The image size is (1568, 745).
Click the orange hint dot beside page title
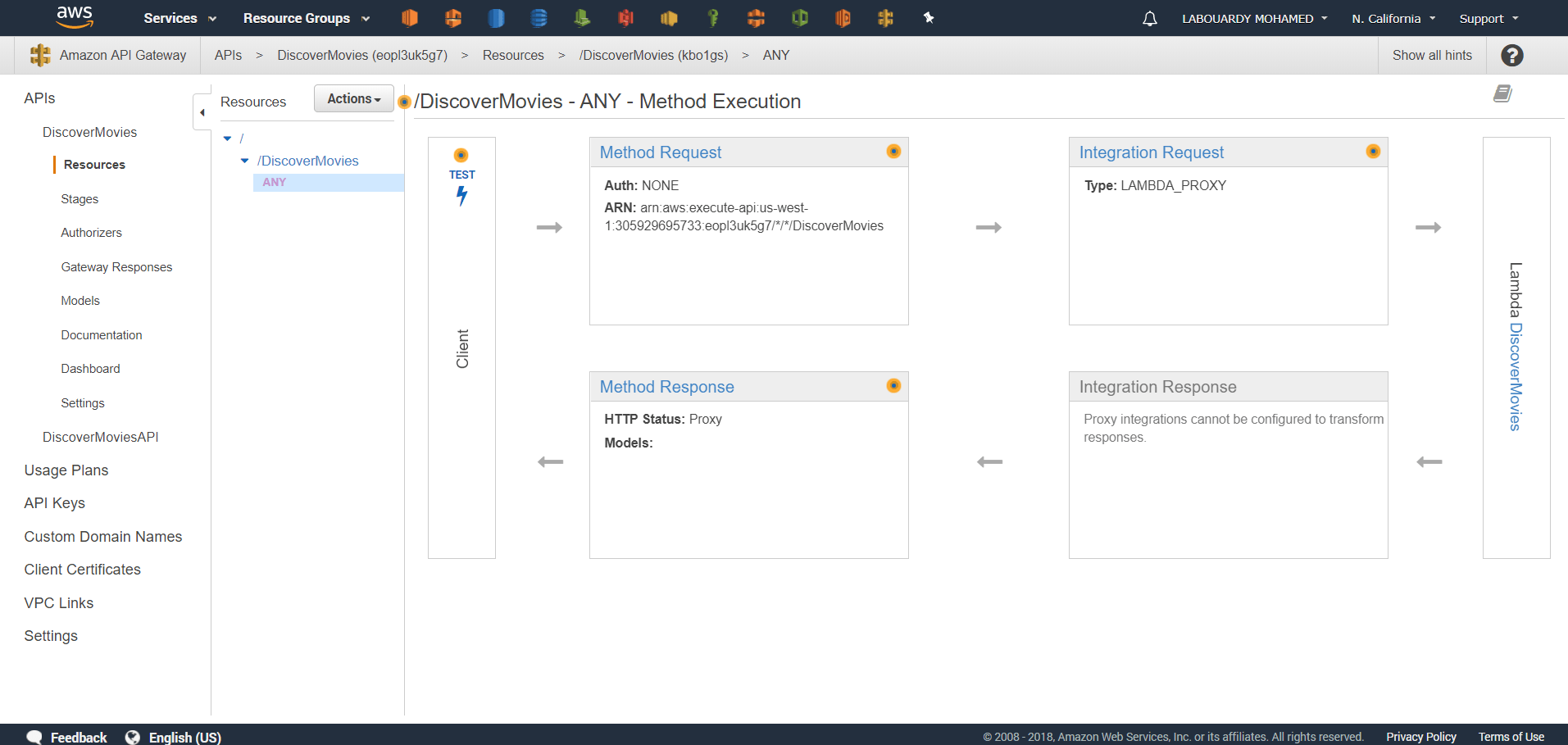tap(404, 102)
